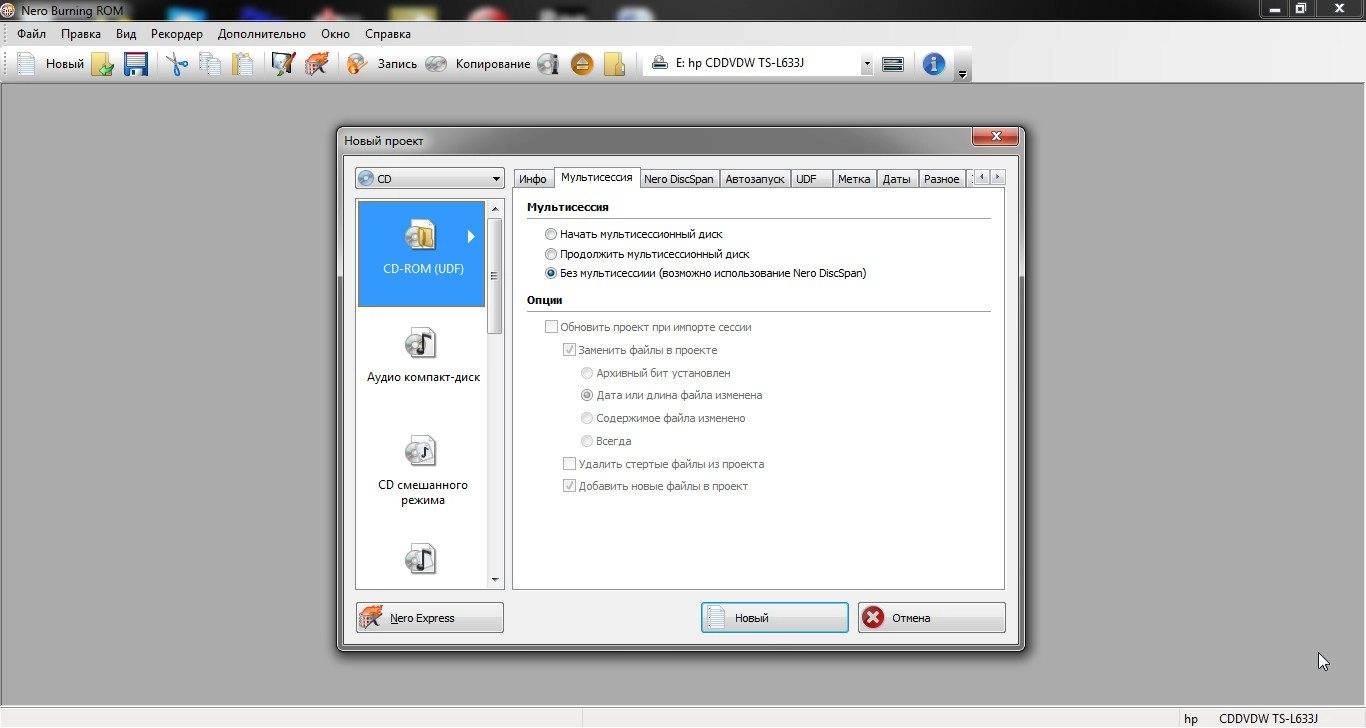Open Nero CoverDesigner icon with brush
Image resolution: width=1366 pixels, height=728 pixels.
point(284,64)
